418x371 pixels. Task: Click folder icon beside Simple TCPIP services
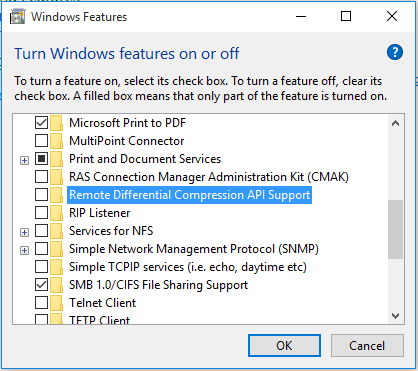tap(56, 267)
